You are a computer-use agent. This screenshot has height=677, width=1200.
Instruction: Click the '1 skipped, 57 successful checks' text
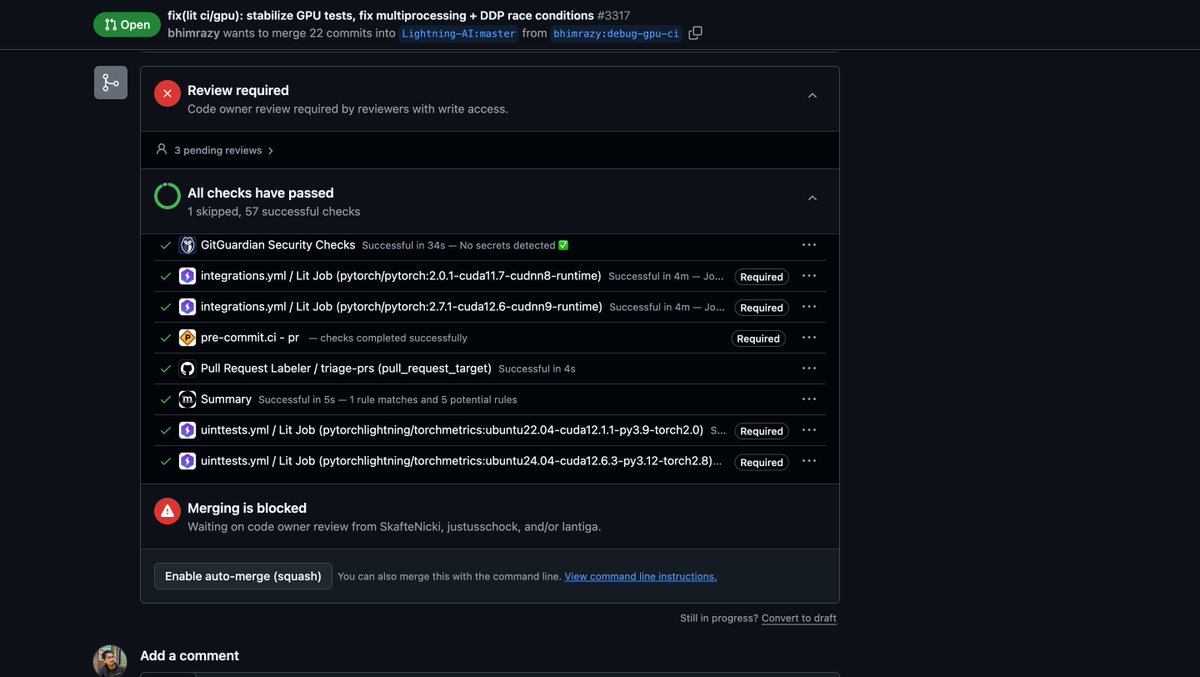coord(274,212)
